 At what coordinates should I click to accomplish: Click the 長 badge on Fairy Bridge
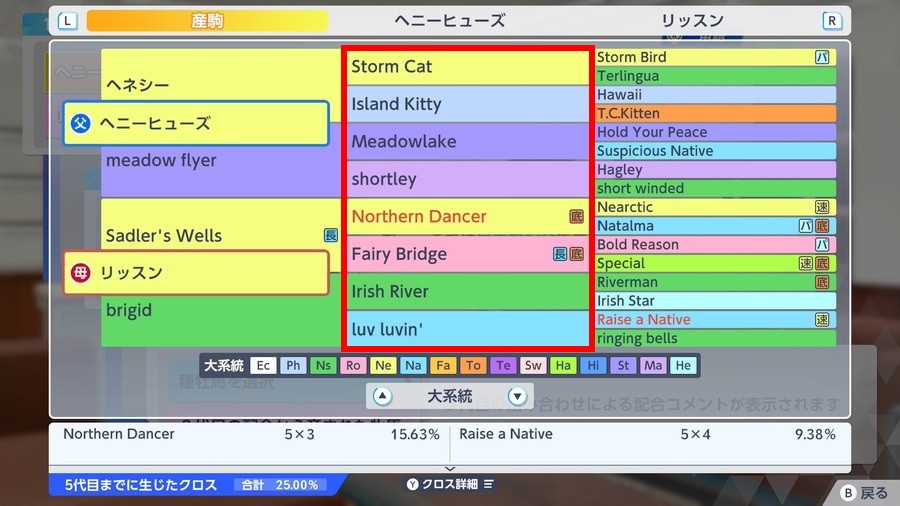pos(560,254)
